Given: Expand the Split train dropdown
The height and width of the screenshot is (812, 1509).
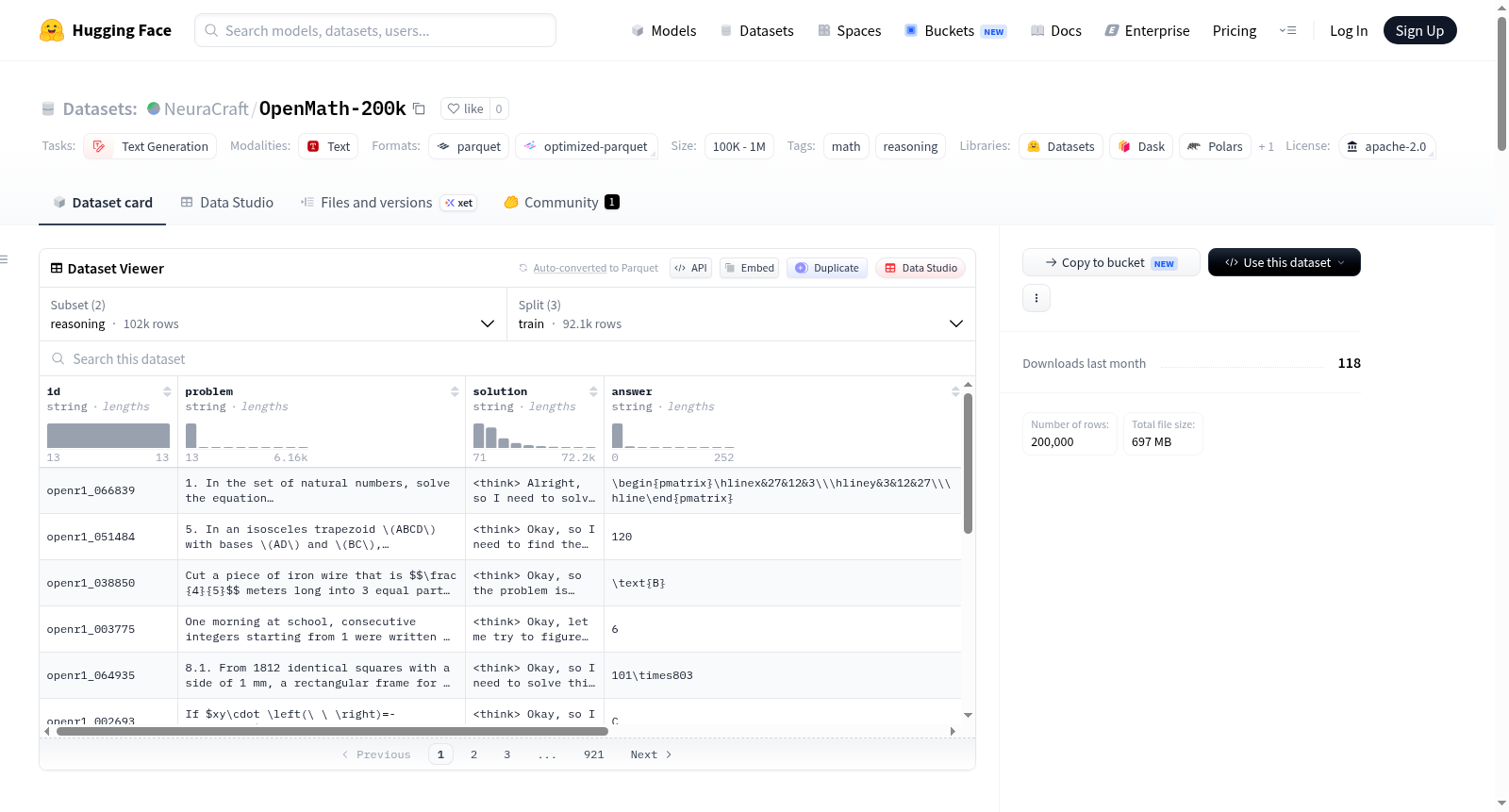Looking at the screenshot, I should [741, 314].
